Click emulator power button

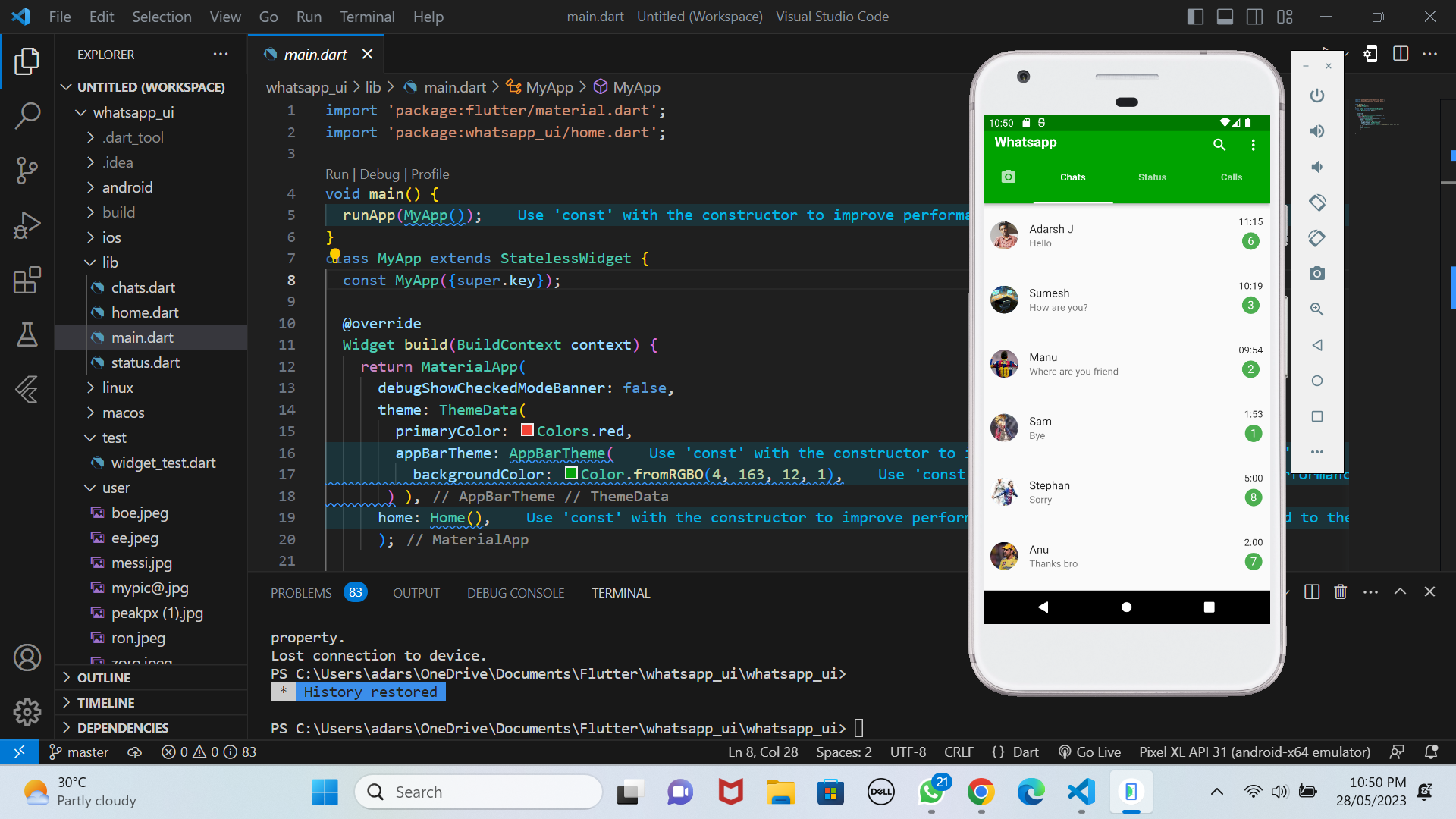click(x=1317, y=96)
